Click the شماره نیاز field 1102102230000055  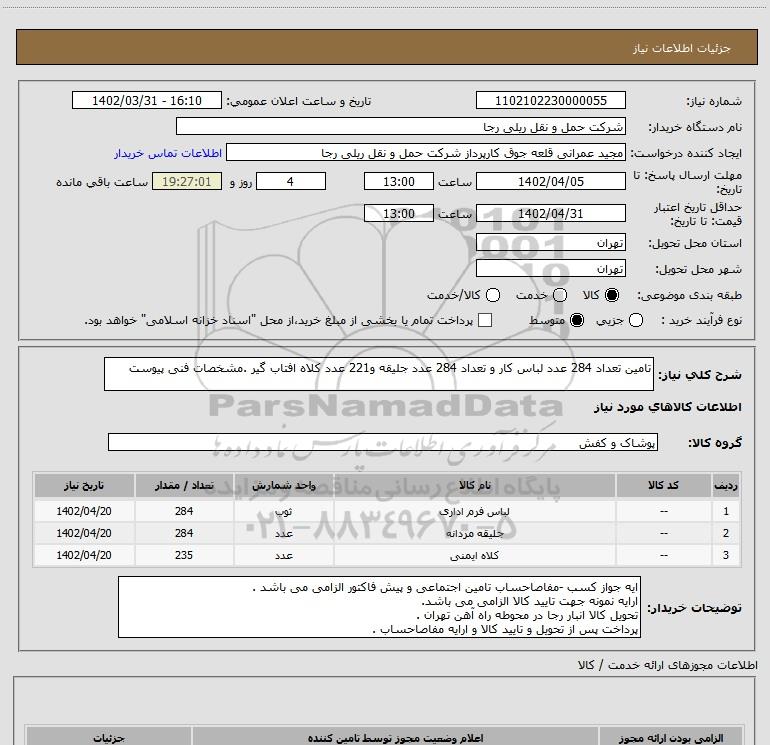(550, 100)
